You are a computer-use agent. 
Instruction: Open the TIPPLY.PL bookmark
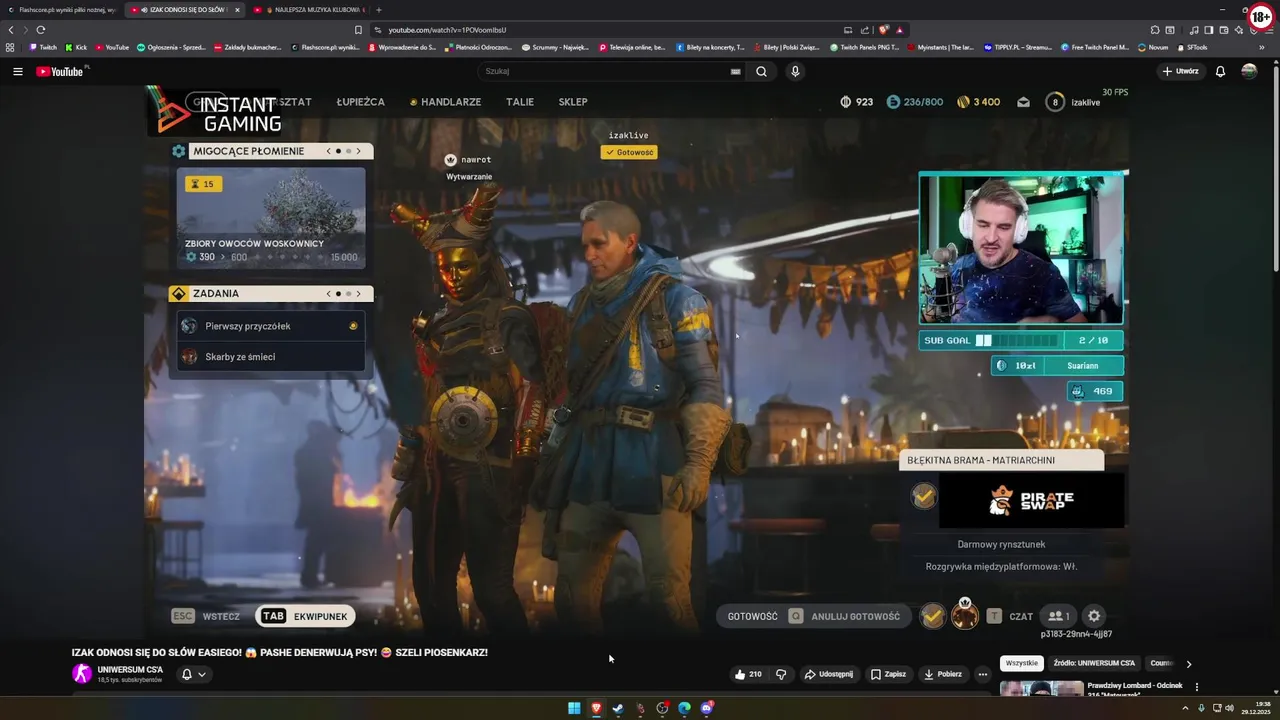click(1018, 47)
